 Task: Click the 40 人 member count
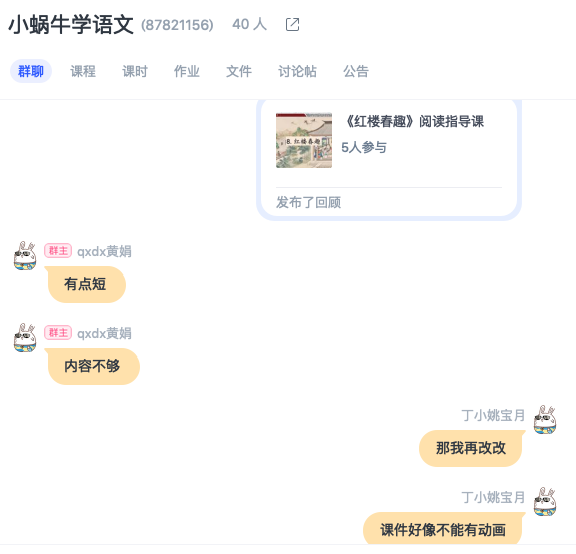pyautogui.click(x=249, y=25)
